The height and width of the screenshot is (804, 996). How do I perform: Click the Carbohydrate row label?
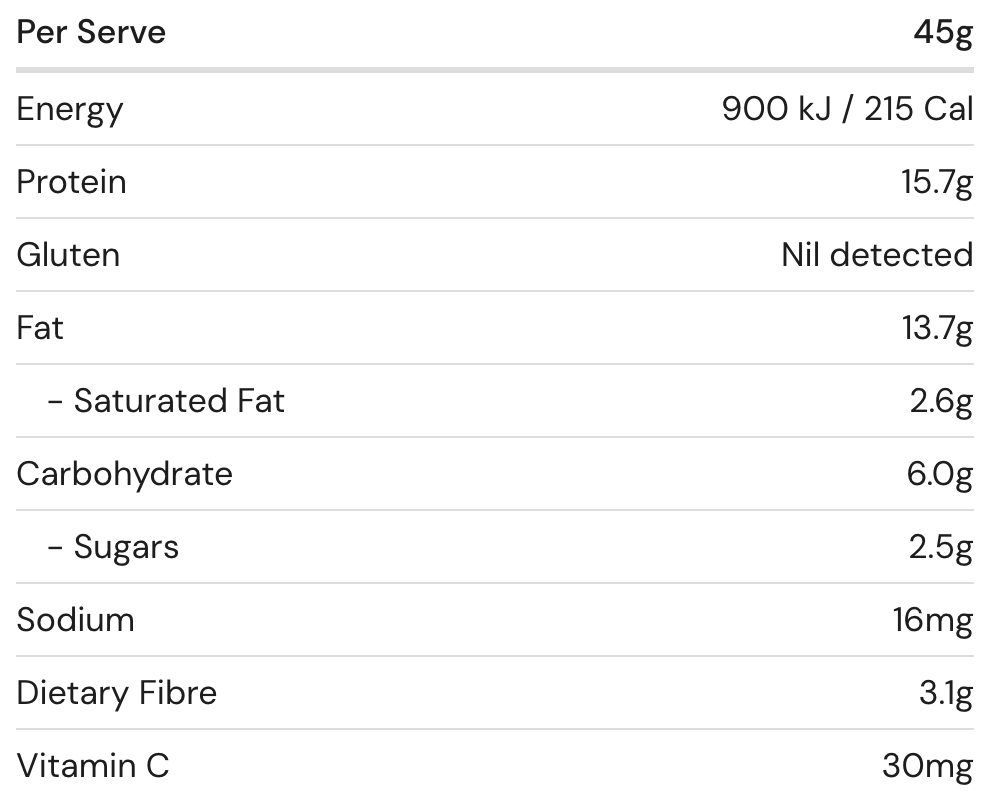point(124,474)
